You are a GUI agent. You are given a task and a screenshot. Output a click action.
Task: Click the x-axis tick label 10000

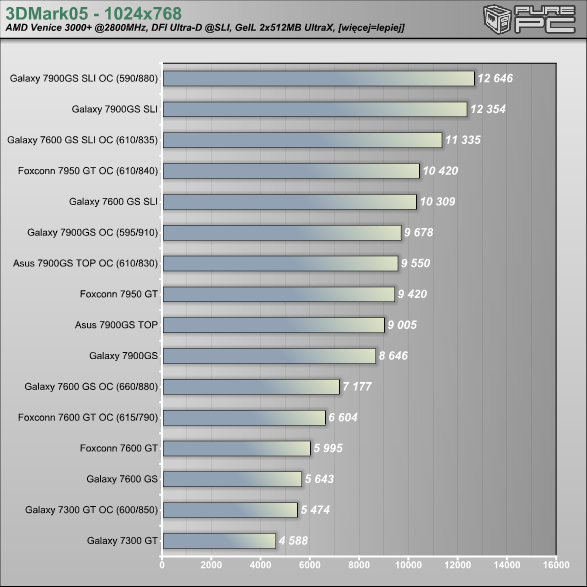click(x=408, y=565)
